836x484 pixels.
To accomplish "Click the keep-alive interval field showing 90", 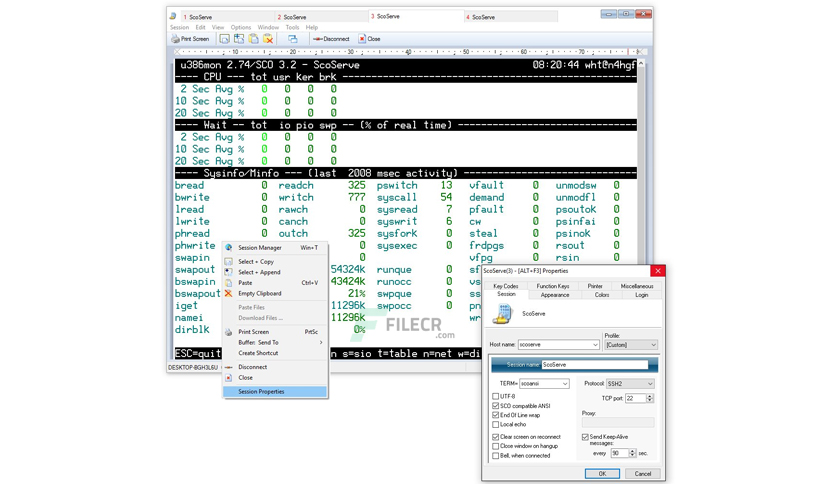I will click(620, 453).
